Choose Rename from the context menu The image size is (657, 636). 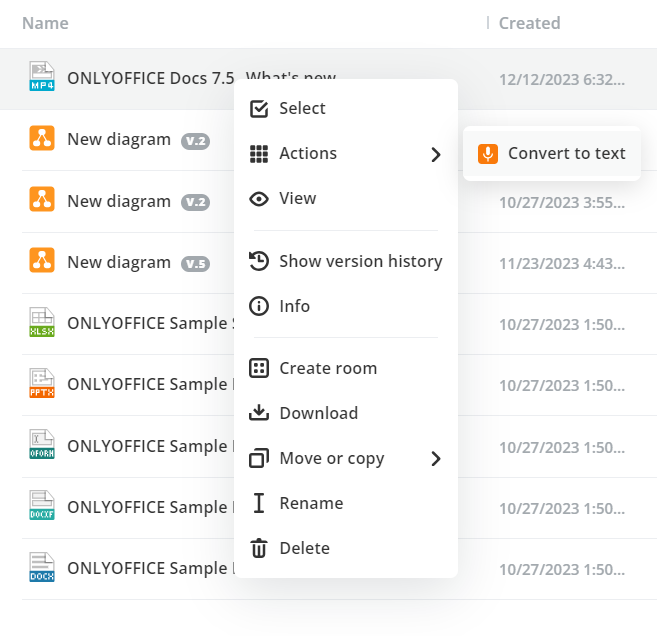click(311, 503)
